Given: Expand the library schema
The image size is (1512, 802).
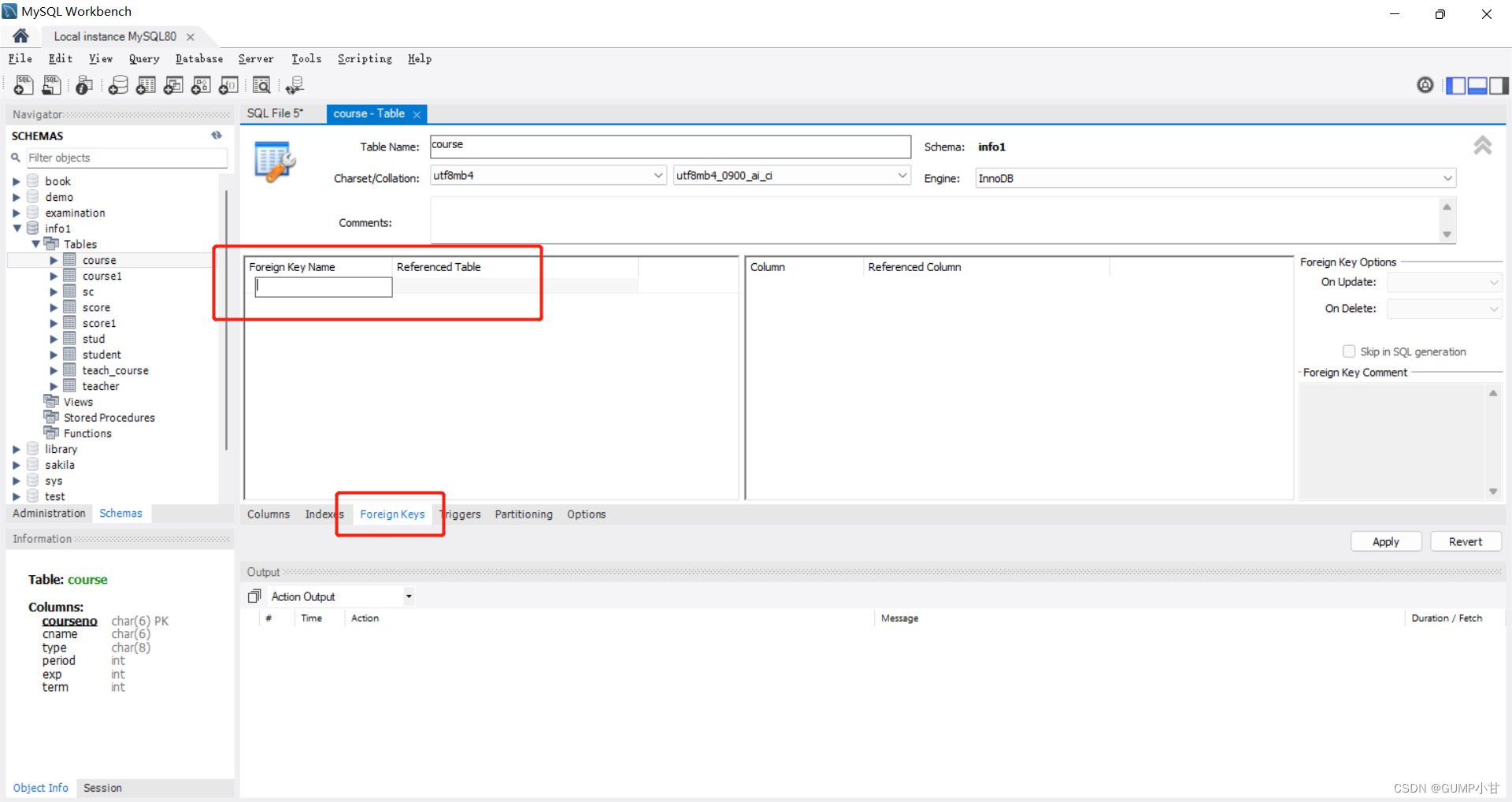Looking at the screenshot, I should (x=16, y=449).
